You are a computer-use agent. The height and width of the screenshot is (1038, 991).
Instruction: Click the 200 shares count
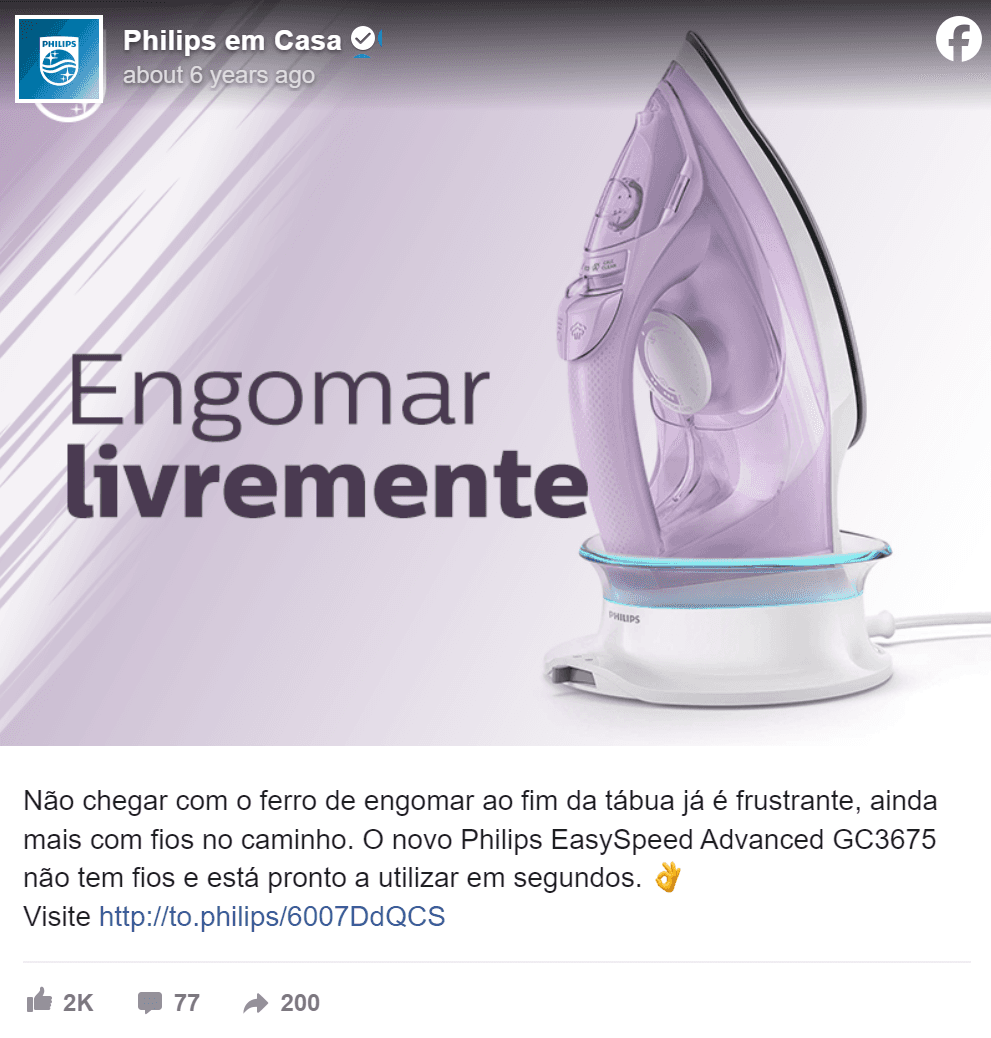pos(300,1003)
